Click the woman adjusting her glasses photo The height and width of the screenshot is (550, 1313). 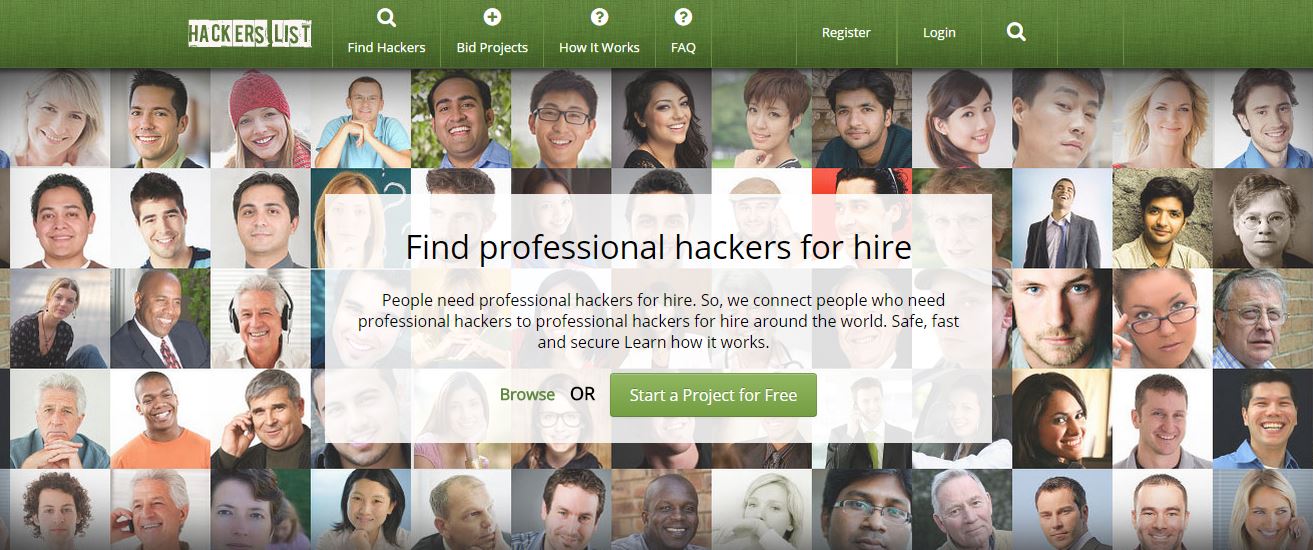coord(1162,318)
